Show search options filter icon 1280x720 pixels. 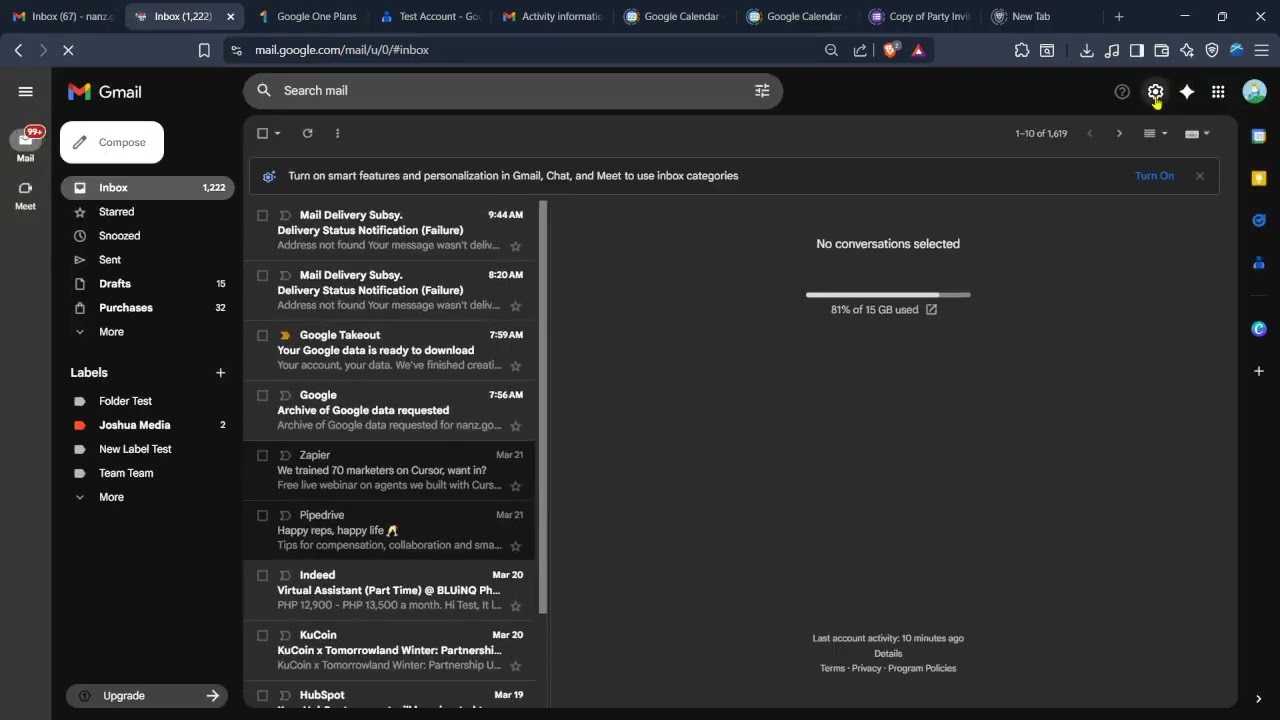point(762,90)
